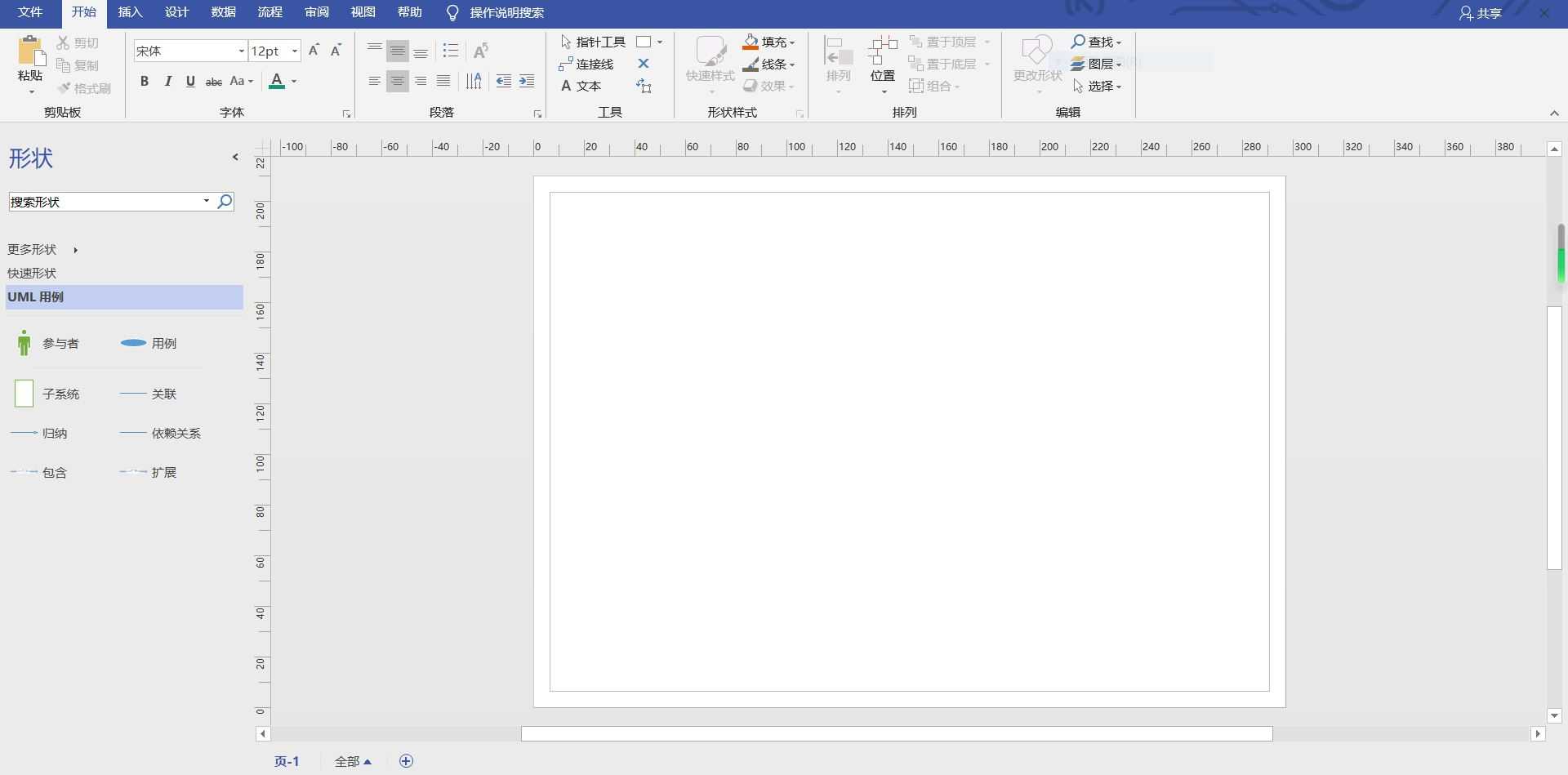The width and height of the screenshot is (1568, 775).
Task: Toggle Strikethrough formatting
Action: click(213, 81)
